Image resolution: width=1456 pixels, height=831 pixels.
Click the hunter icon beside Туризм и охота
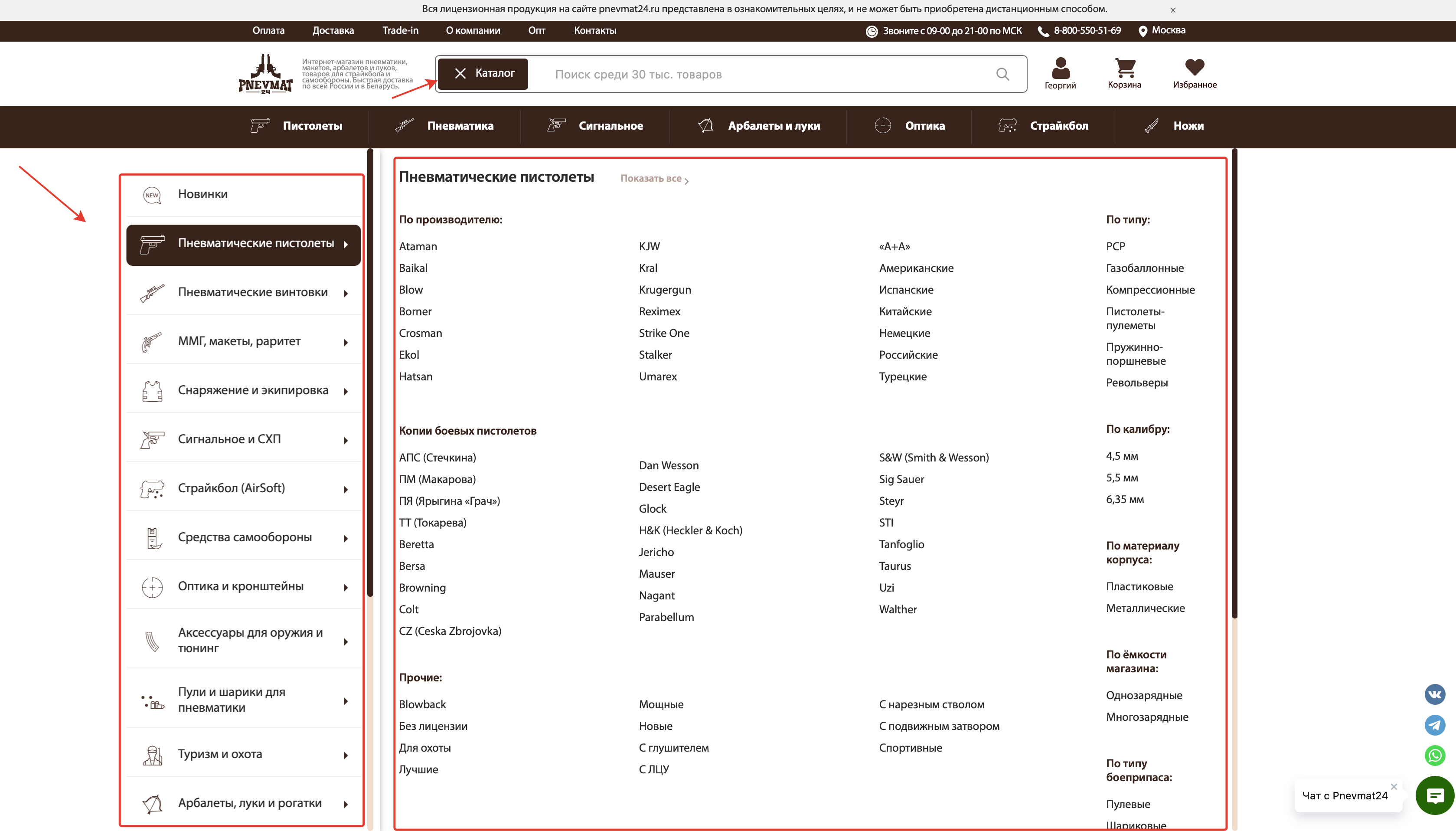tap(152, 755)
